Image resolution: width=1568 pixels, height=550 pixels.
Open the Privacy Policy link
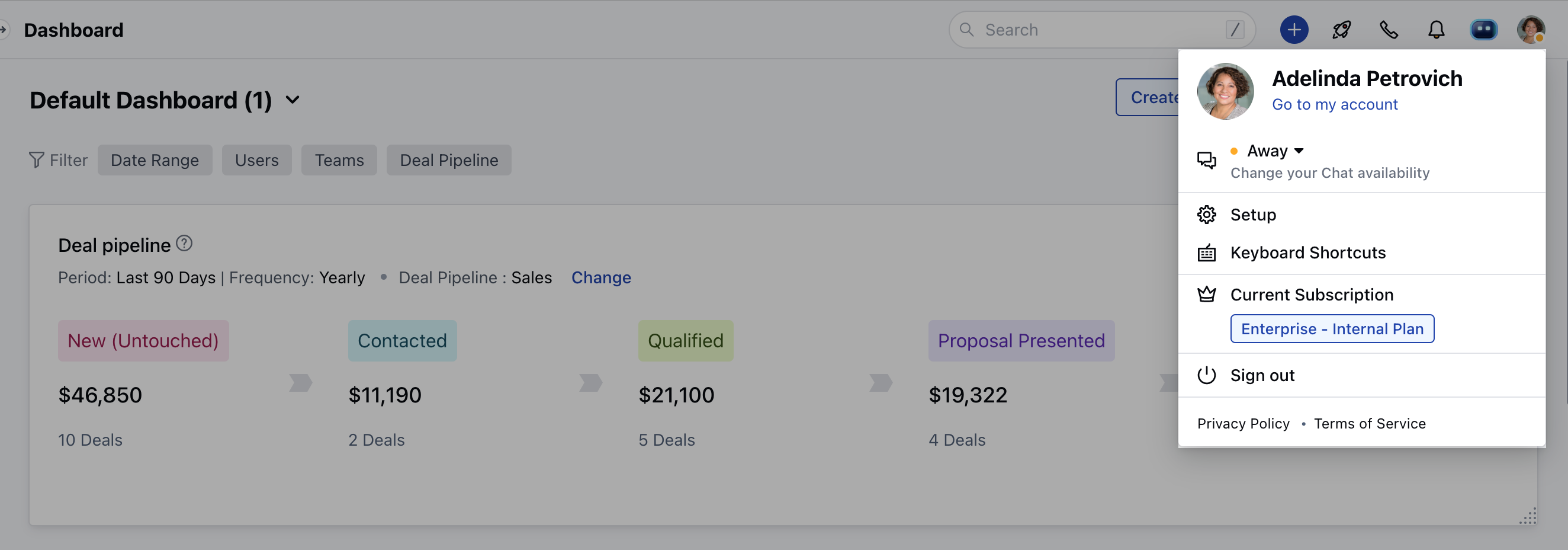tap(1243, 424)
